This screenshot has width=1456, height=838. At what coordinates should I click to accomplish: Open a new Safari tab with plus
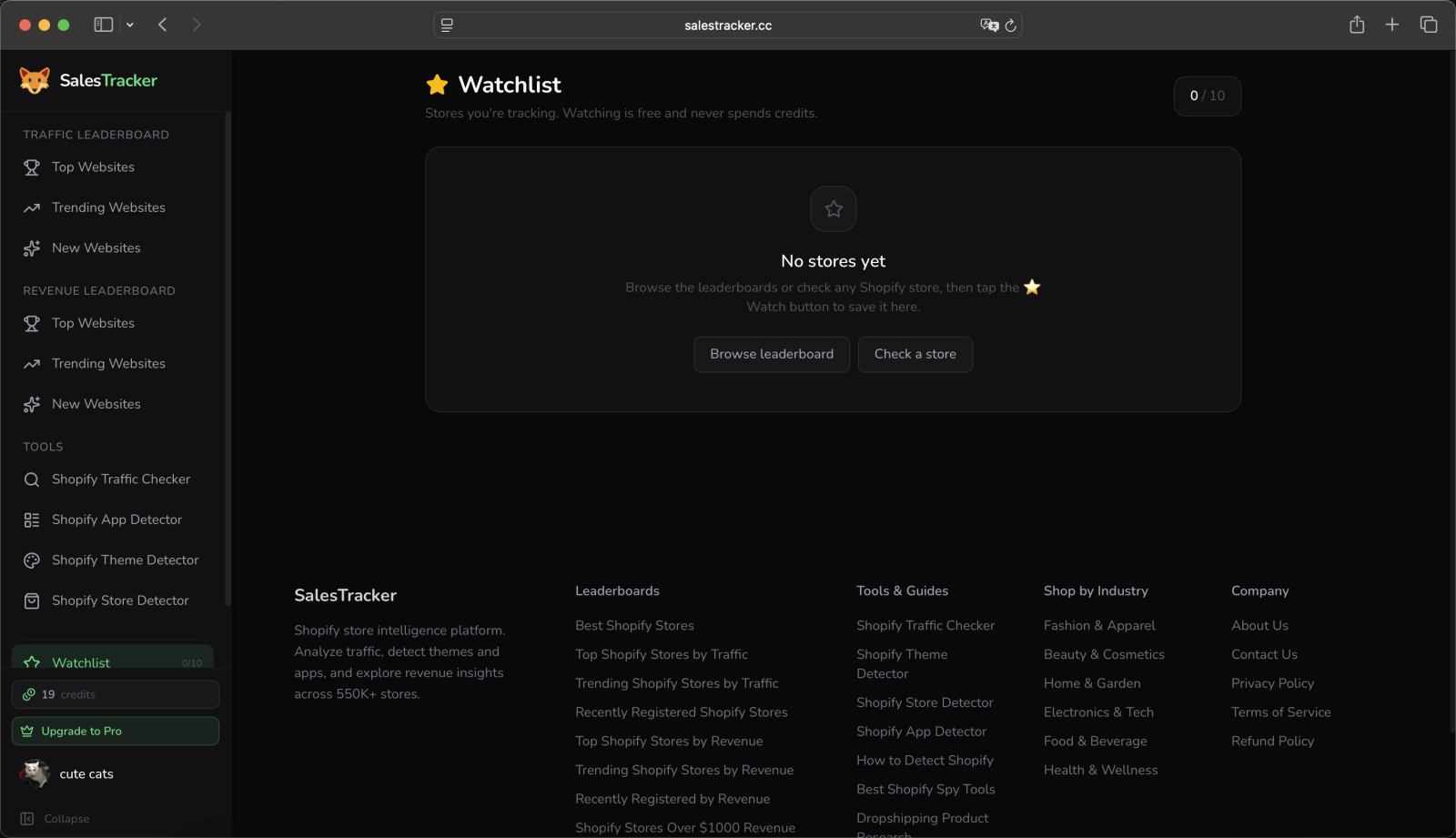tap(1392, 25)
